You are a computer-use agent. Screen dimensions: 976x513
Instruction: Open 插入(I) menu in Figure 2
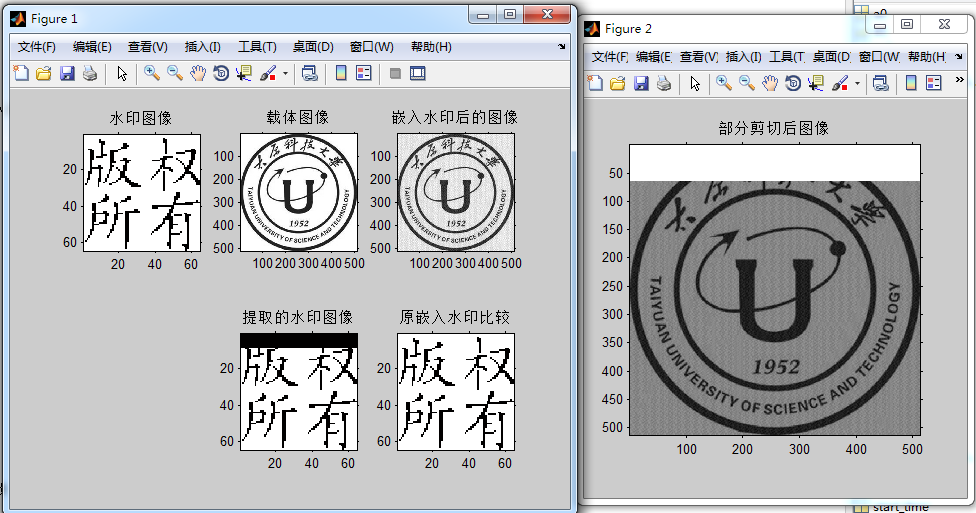click(x=743, y=57)
